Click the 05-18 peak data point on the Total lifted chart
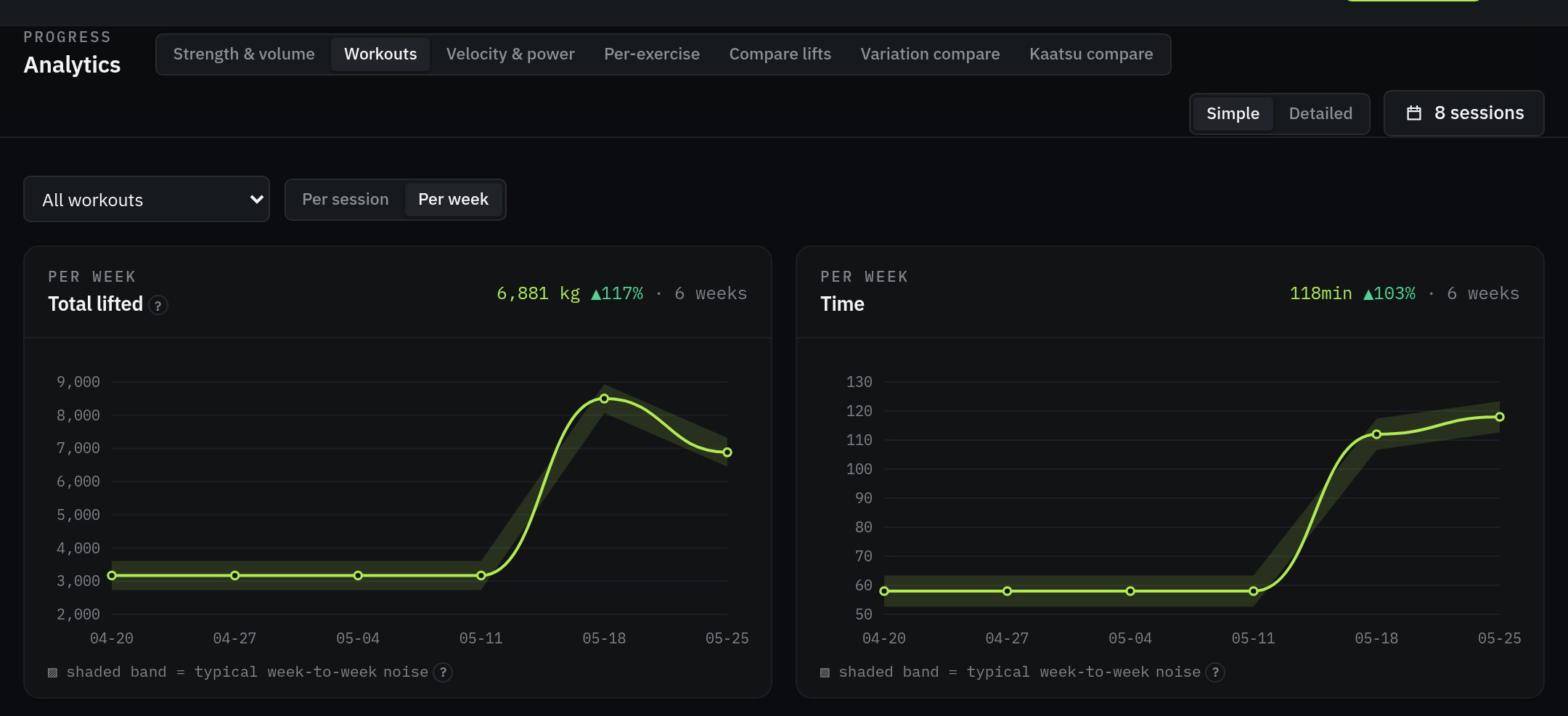 (604, 399)
